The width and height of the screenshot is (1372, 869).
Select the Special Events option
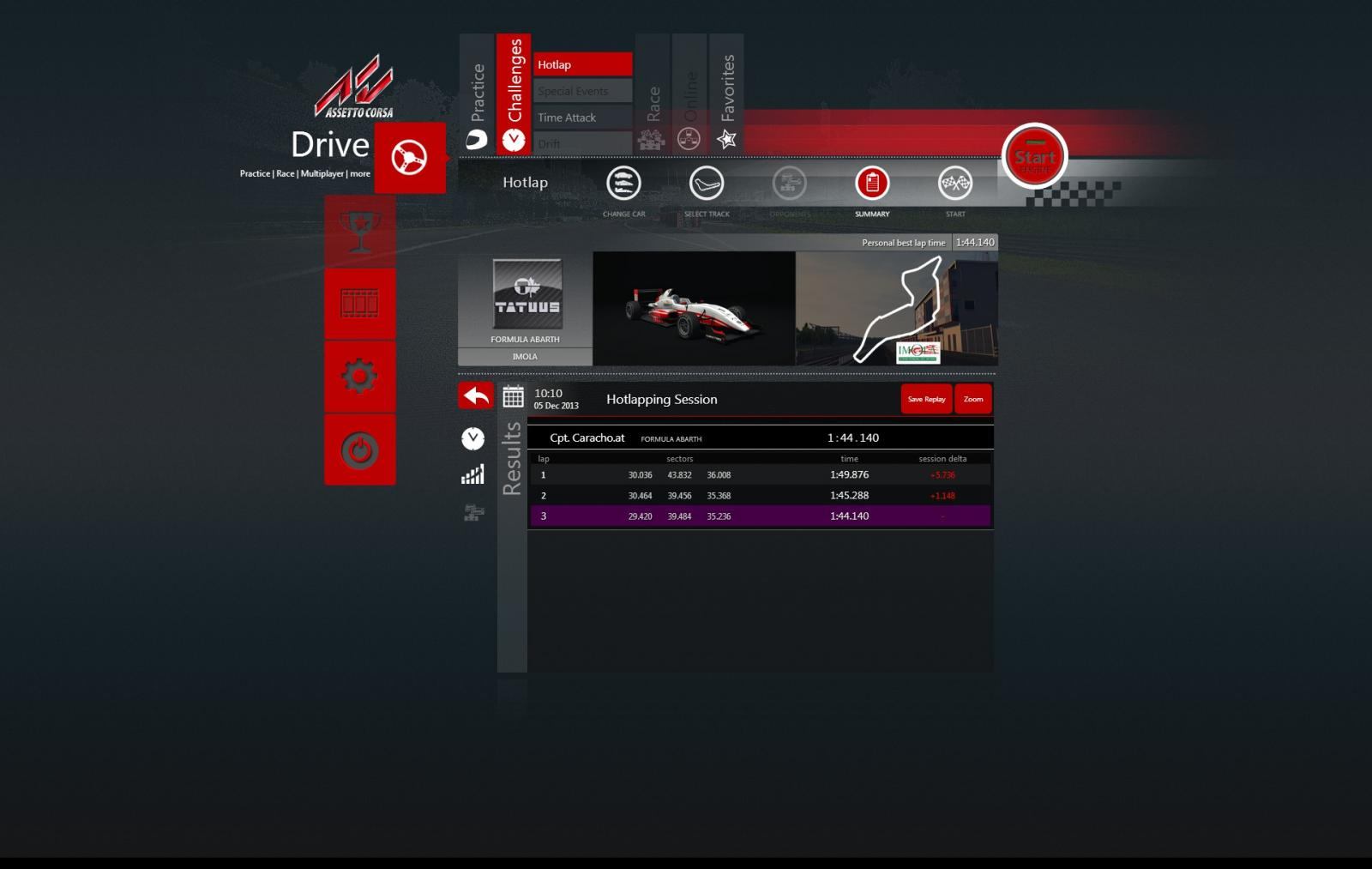pyautogui.click(x=583, y=91)
